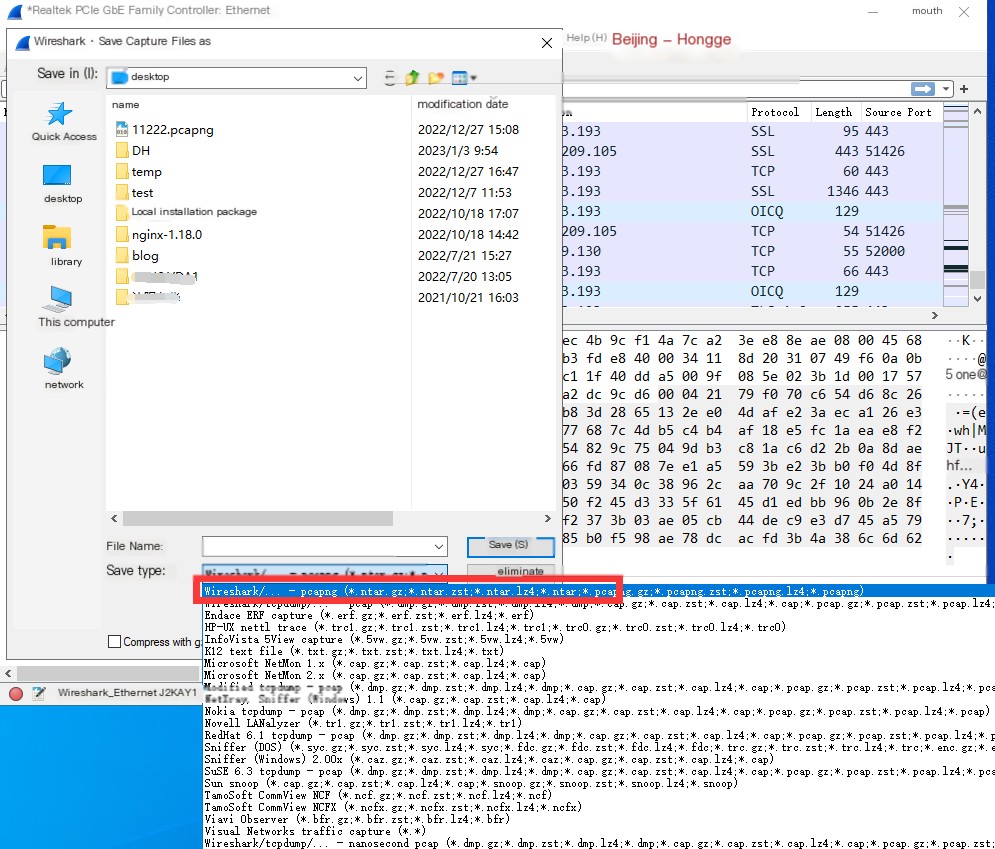The image size is (995, 849).
Task: Enable Compress with gzip checkbox
Action: pos(114,642)
